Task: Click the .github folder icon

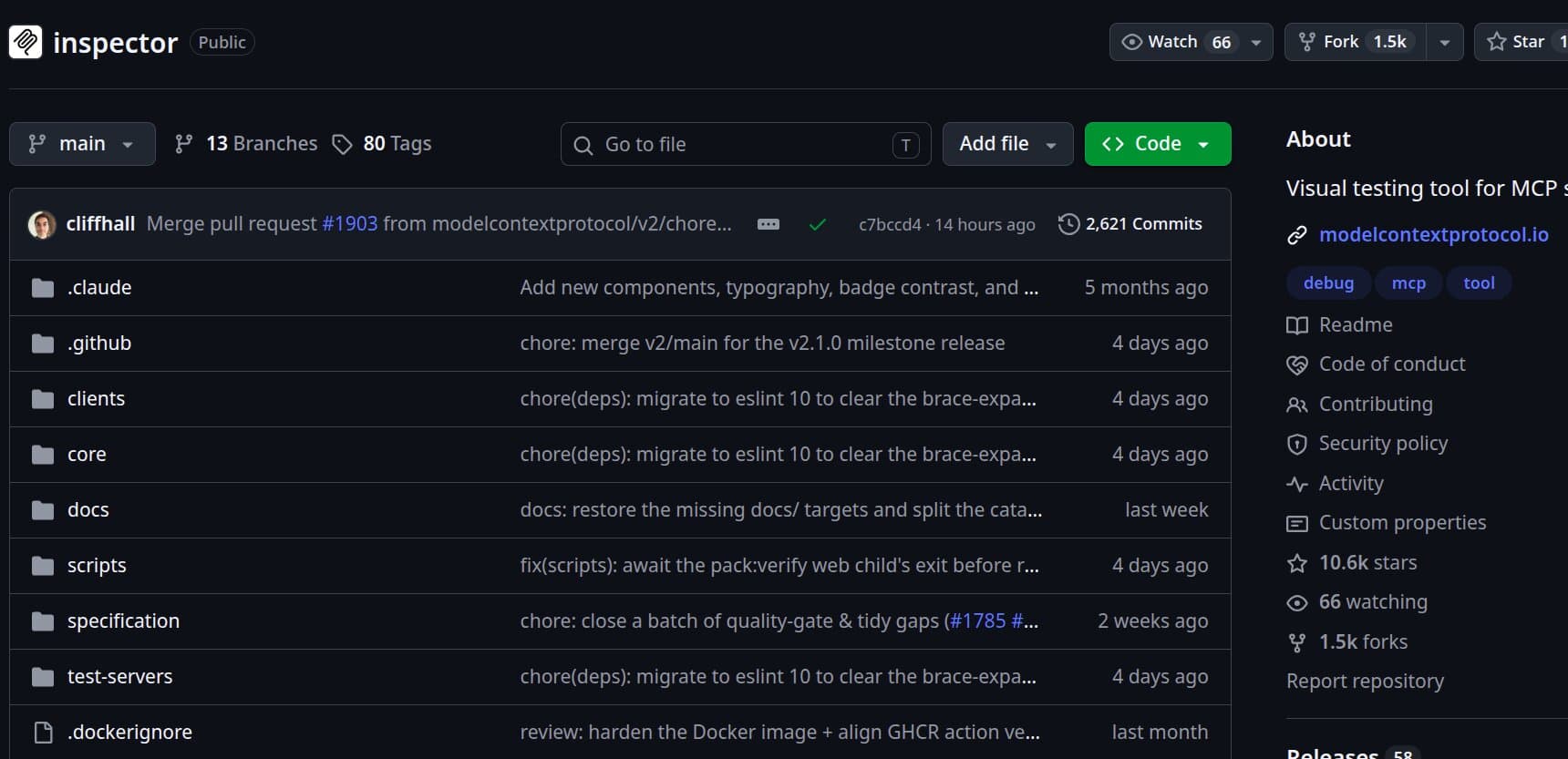Action: tap(43, 344)
